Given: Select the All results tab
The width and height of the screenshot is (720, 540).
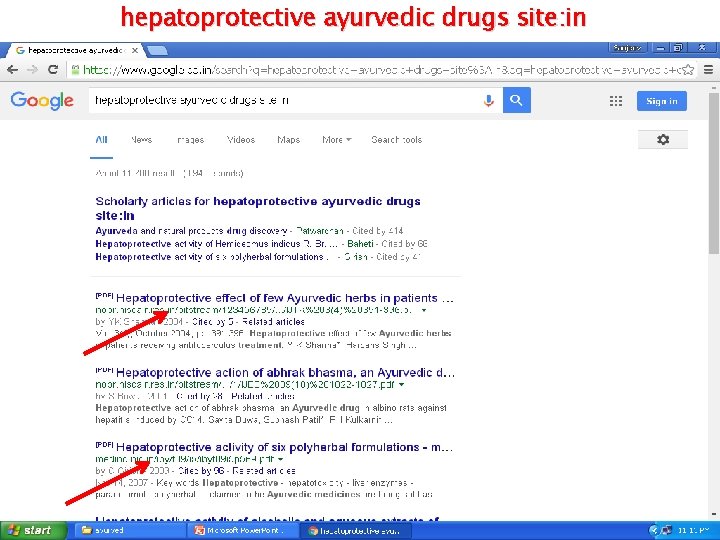Looking at the screenshot, I should pos(101,140).
